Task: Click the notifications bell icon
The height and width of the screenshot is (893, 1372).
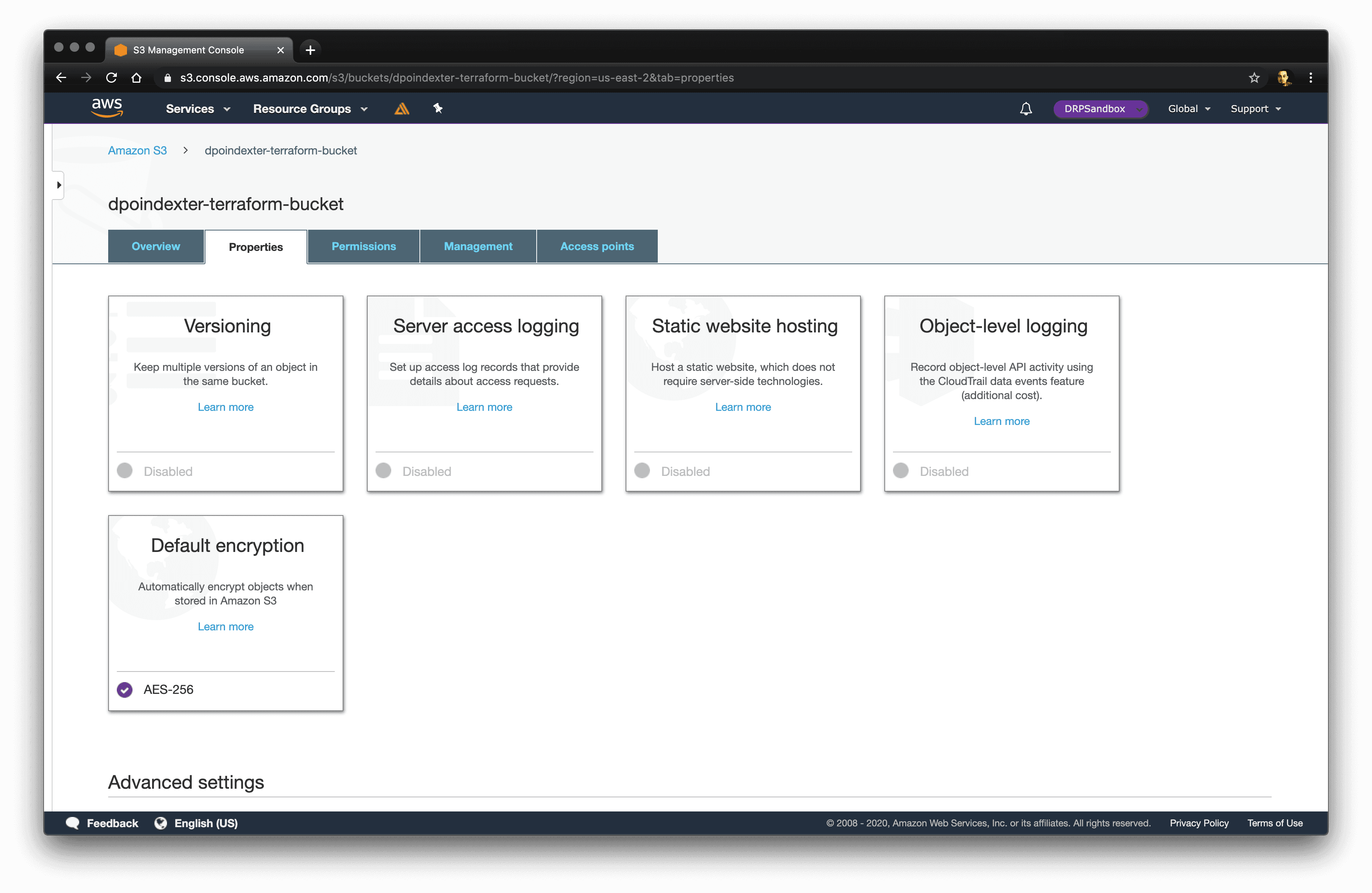Action: click(1025, 108)
